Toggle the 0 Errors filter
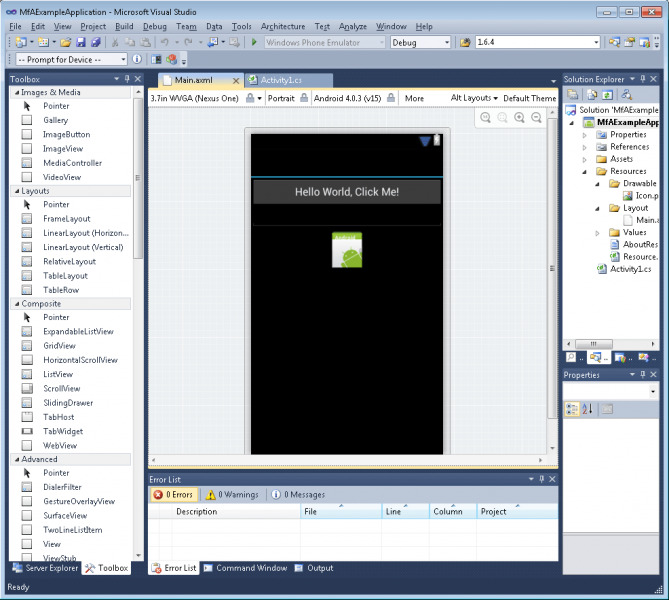The height and width of the screenshot is (600, 669). pos(173,494)
